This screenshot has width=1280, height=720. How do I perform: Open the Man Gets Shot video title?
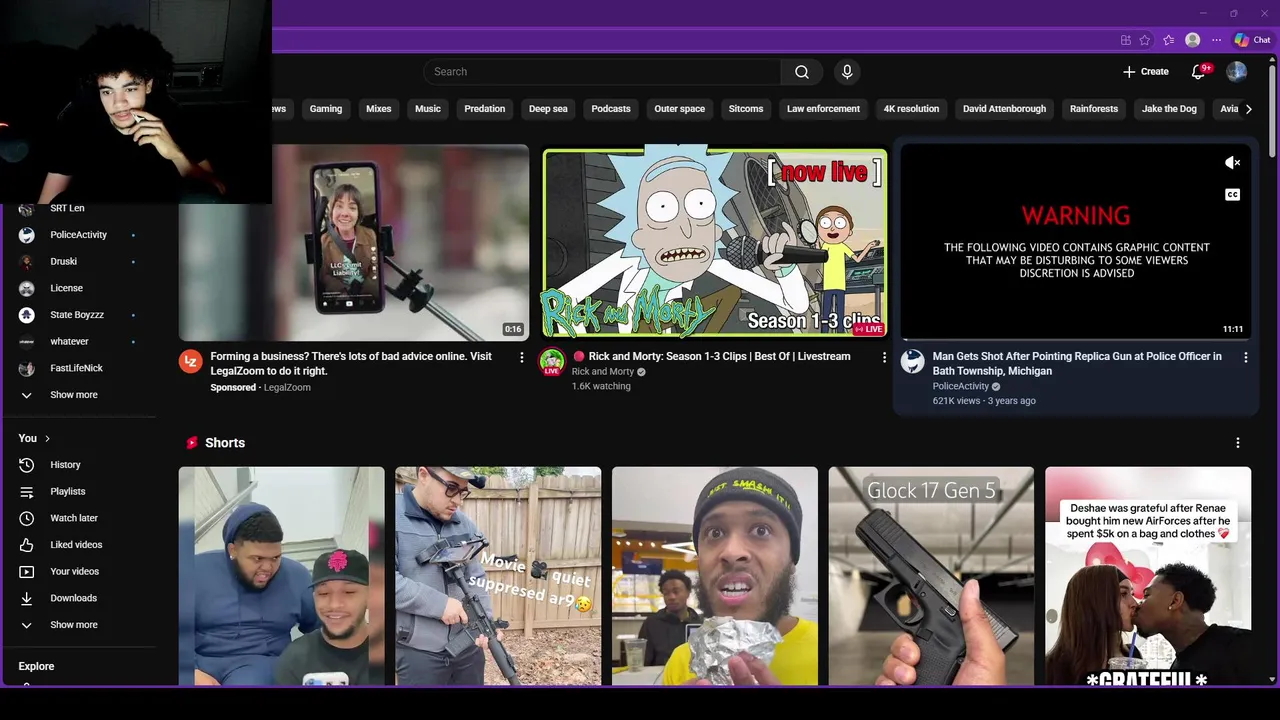1078,363
